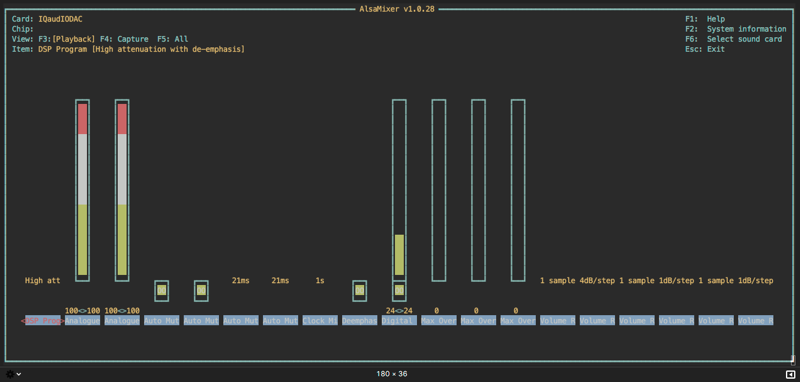
Task: Click the Esc Exit entry
Action: tap(705, 49)
